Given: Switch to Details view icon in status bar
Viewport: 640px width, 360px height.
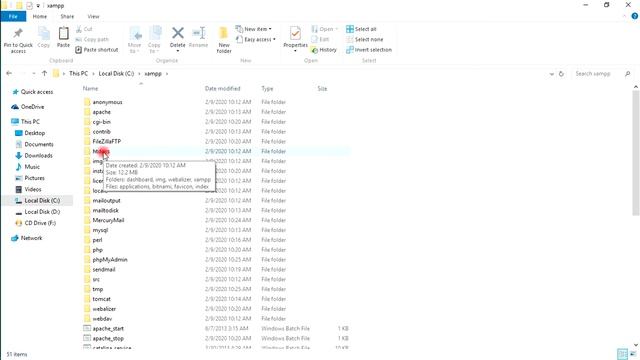Looking at the screenshot, I should tap(622, 354).
